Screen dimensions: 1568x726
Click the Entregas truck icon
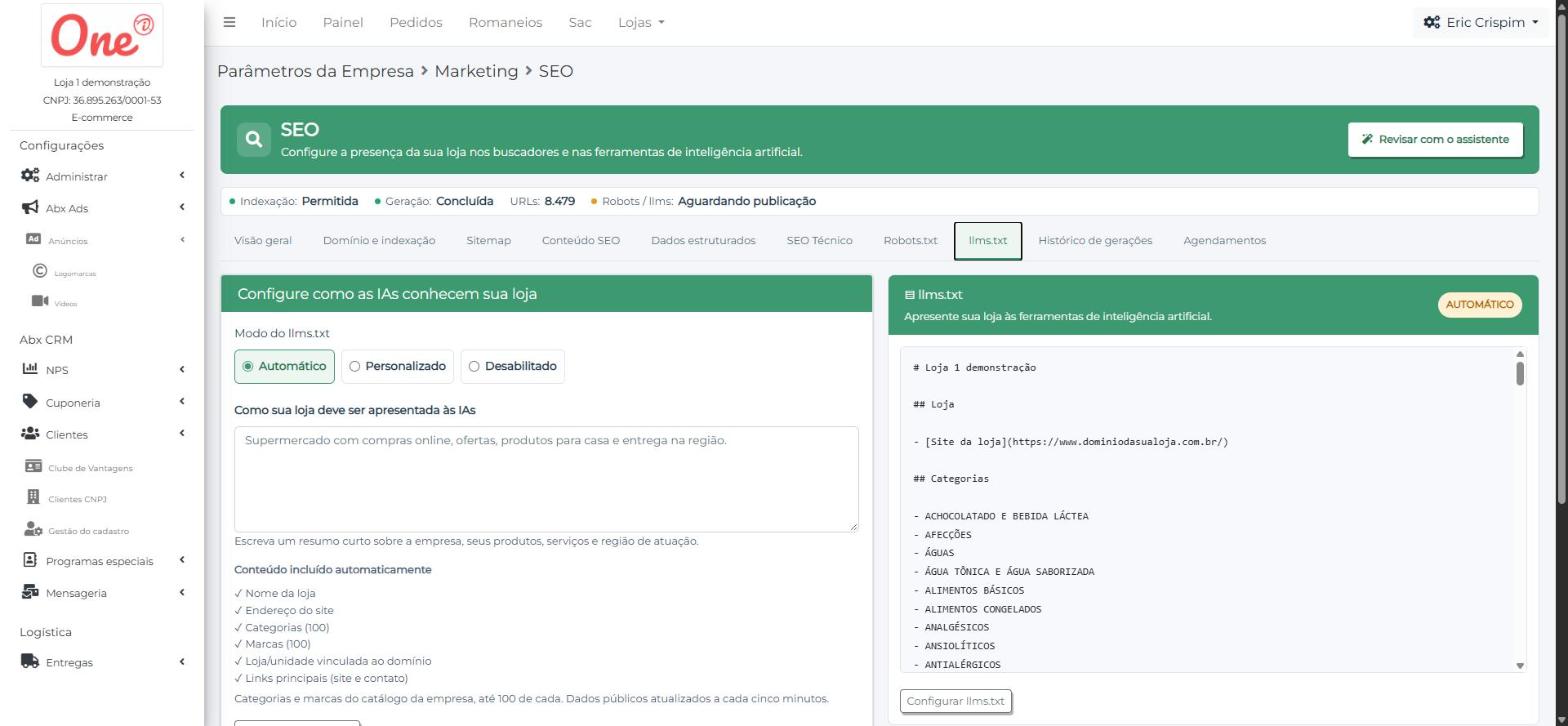[x=30, y=662]
